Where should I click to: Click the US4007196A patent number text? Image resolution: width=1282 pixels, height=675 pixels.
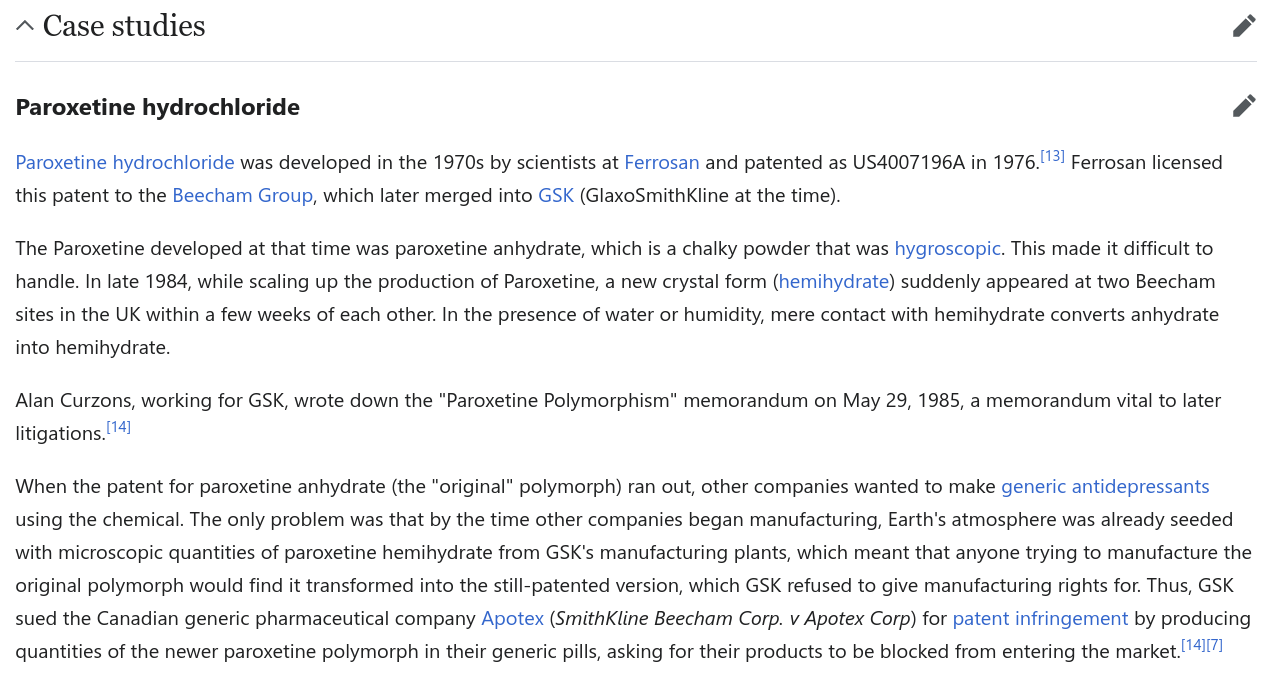click(908, 162)
